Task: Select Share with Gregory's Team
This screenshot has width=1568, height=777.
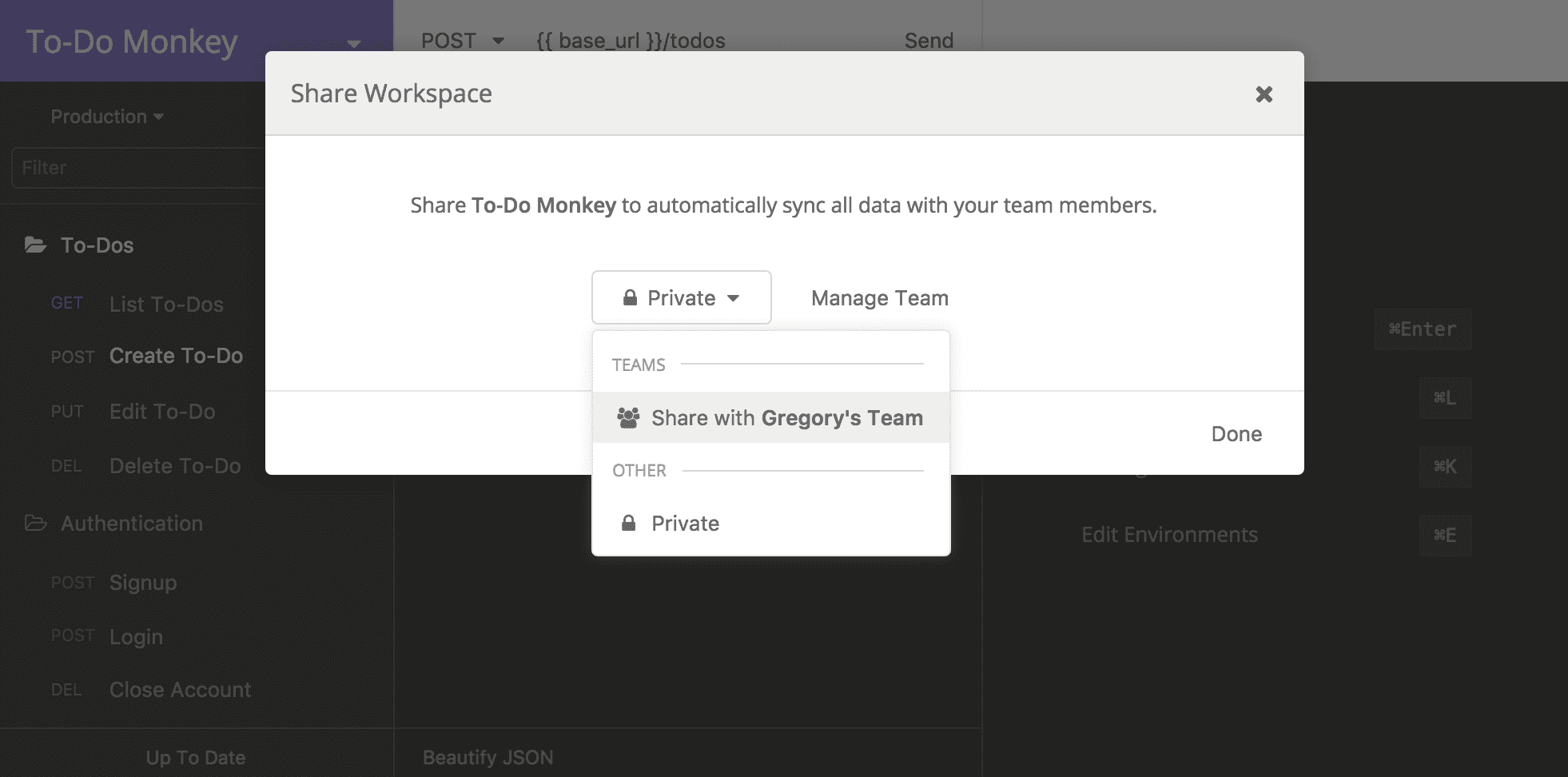Action: tap(770, 418)
